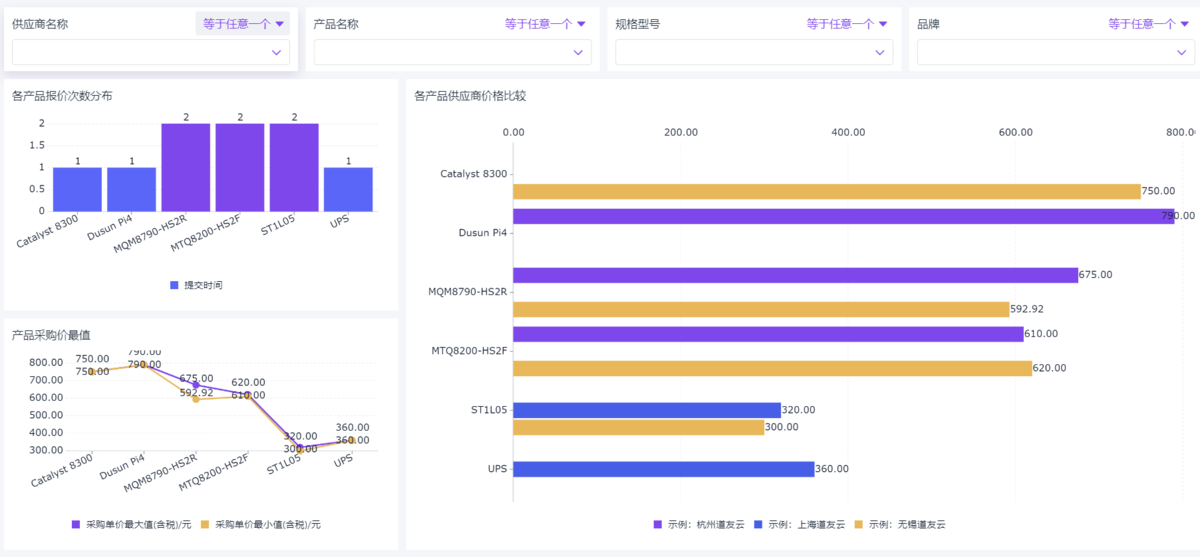Click the UPS bar in 各产品报价次数分布
The width and height of the screenshot is (1200, 557).
coord(348,189)
